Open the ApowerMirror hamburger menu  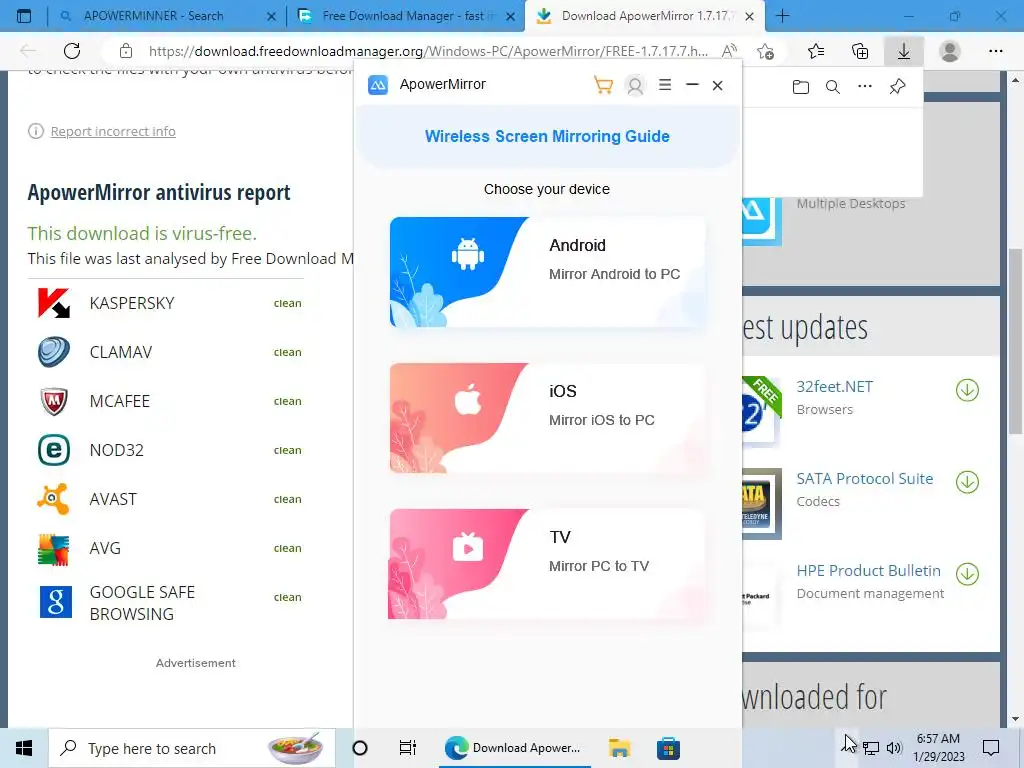[665, 84]
